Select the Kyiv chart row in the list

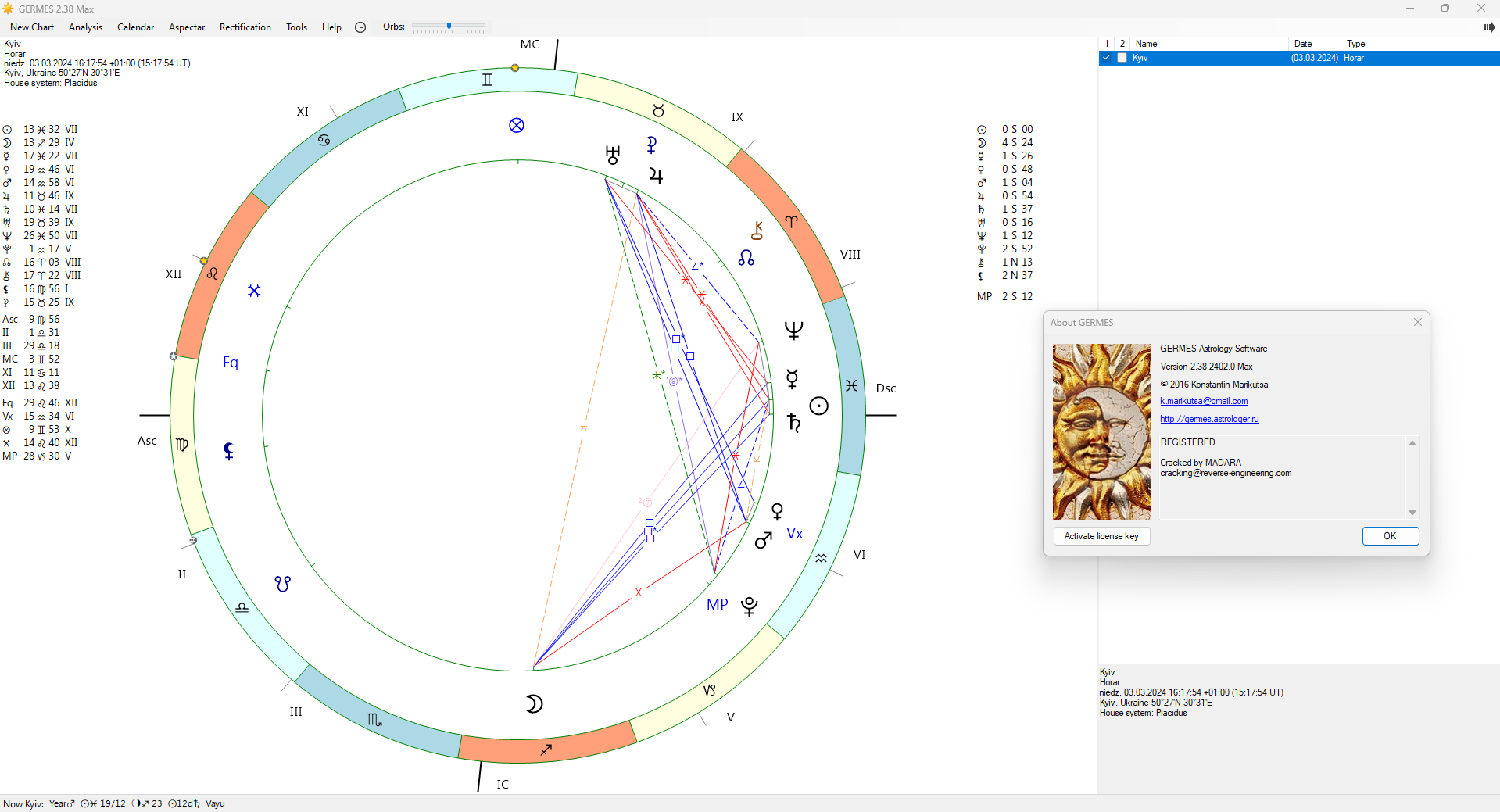click(x=1299, y=58)
